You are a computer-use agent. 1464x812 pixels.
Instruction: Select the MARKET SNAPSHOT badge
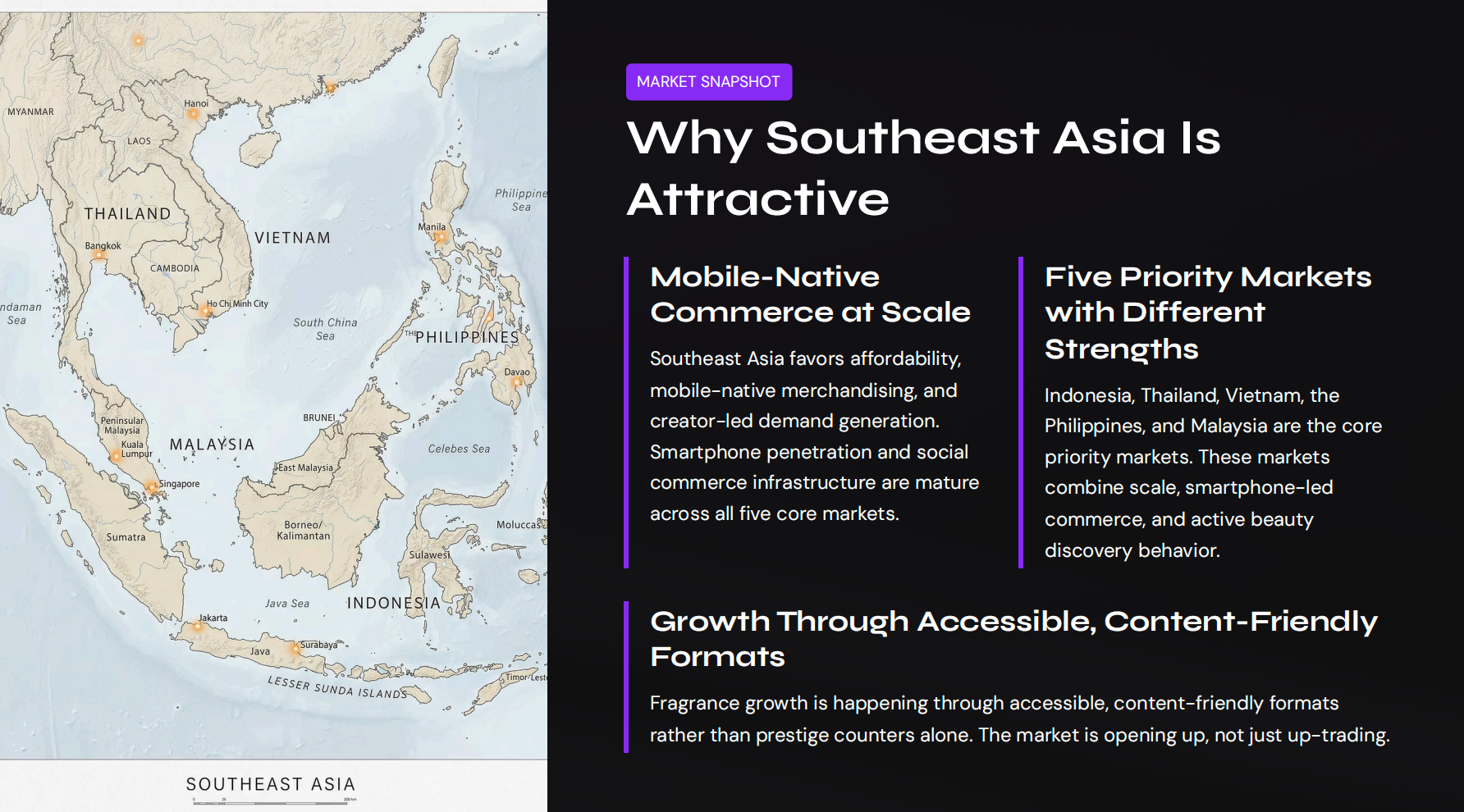[x=708, y=81]
